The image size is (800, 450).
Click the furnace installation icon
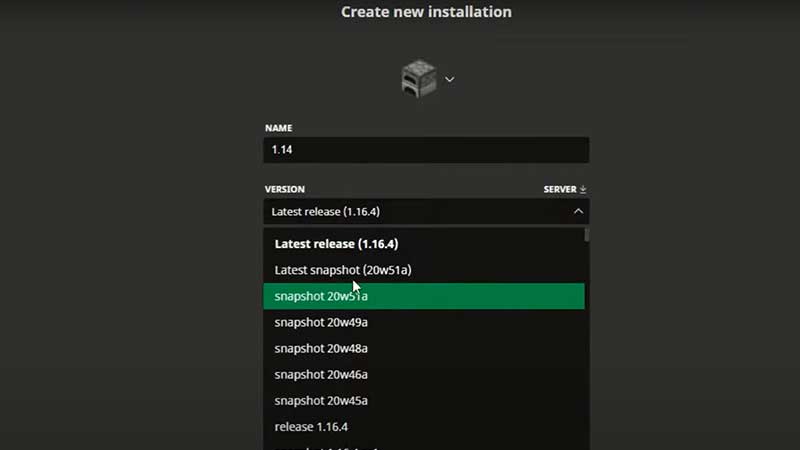pos(419,79)
